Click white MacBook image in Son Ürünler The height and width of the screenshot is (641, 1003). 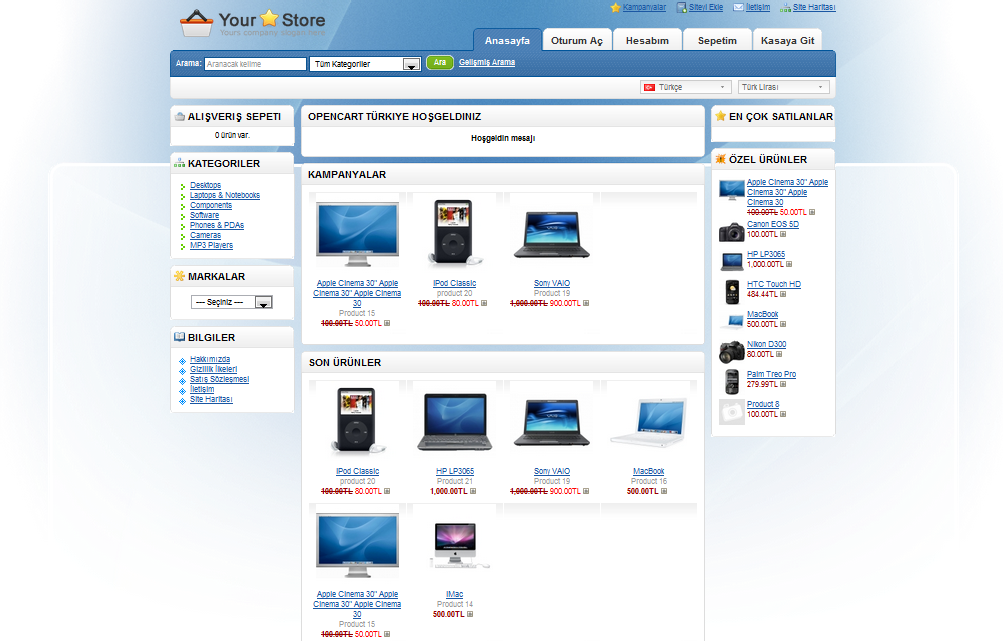click(x=649, y=422)
